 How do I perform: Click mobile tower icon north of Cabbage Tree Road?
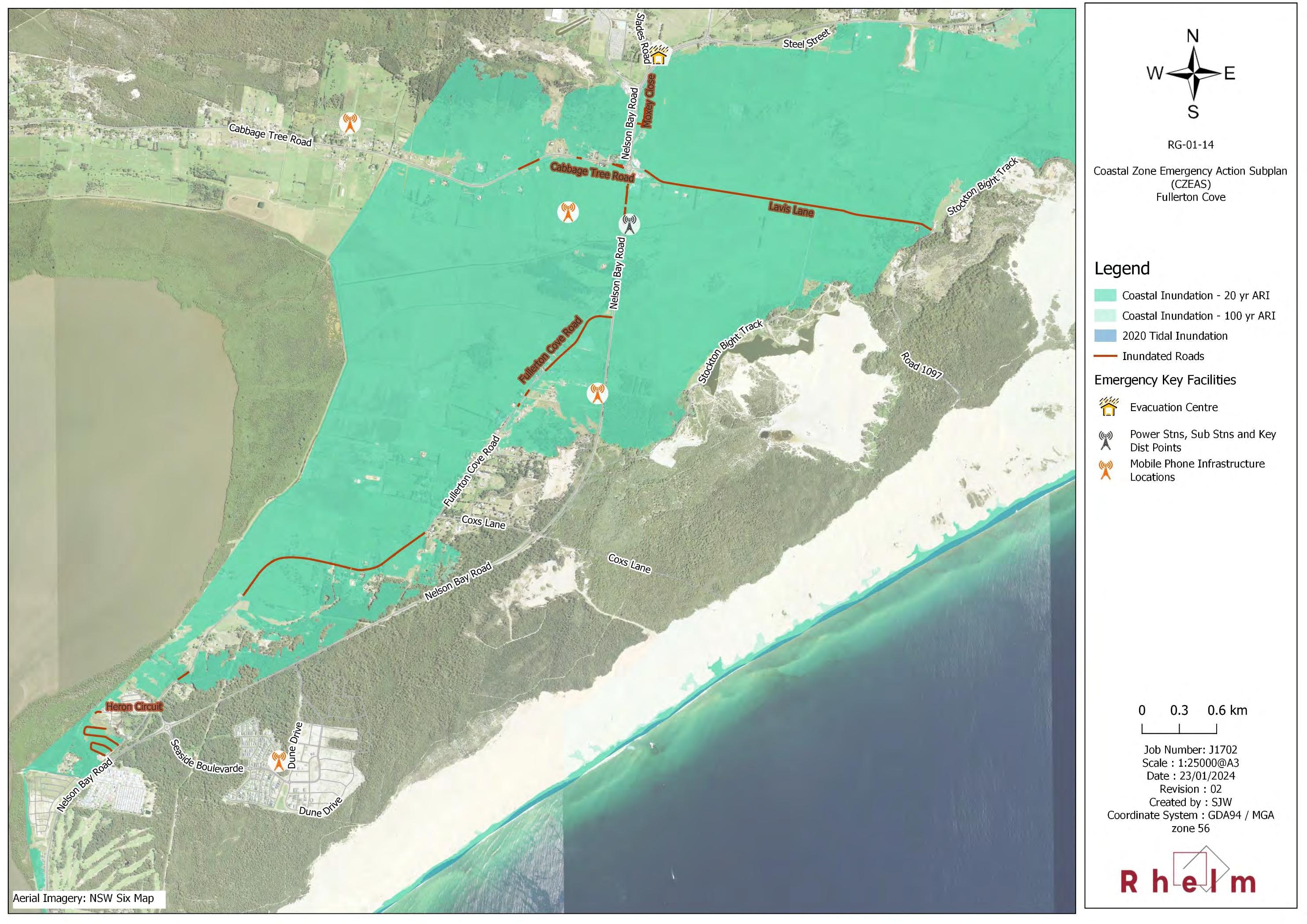pos(350,123)
